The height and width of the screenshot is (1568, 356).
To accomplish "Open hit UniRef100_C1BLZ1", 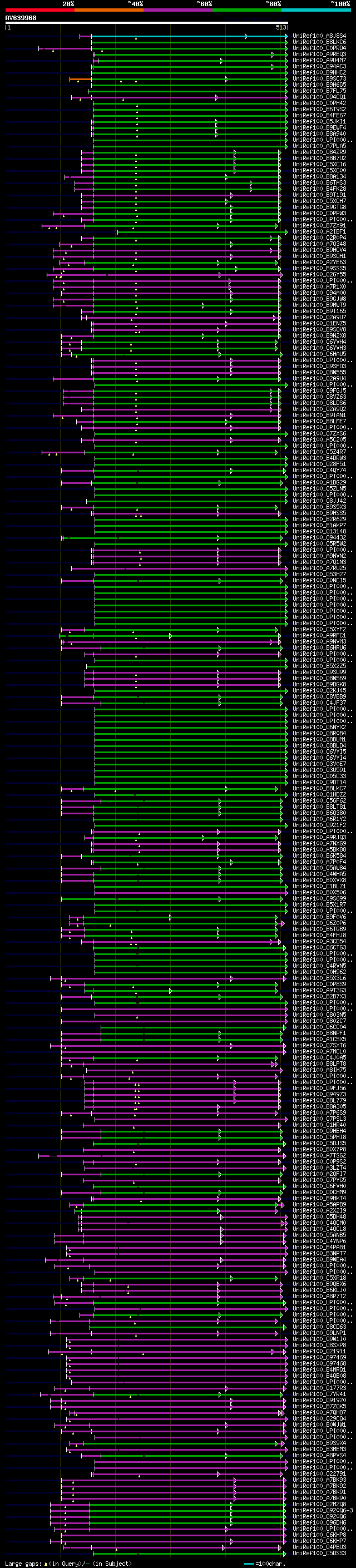I will pos(319,886).
